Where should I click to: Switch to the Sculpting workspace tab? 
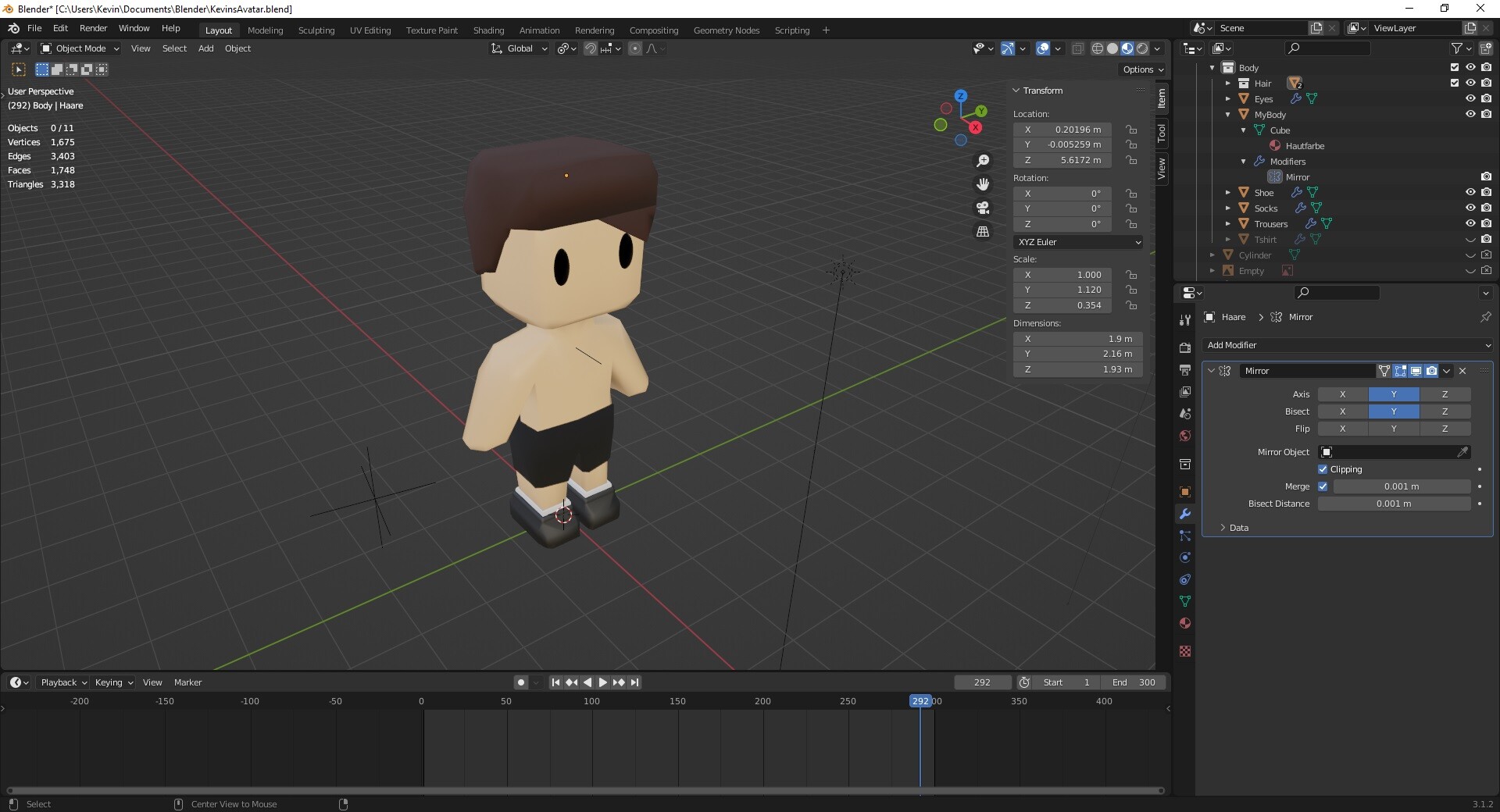(316, 30)
